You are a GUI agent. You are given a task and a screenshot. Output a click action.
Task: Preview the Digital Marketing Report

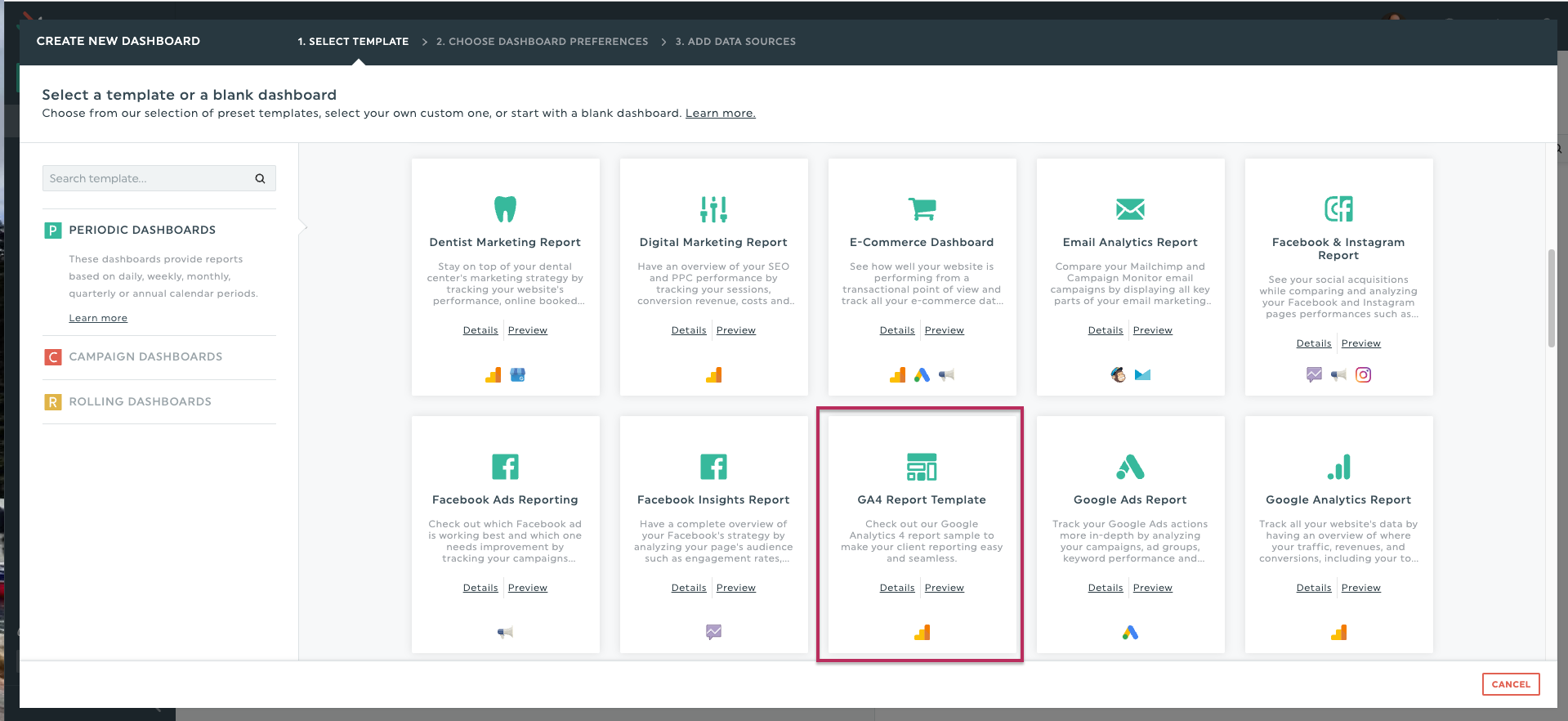pos(736,330)
